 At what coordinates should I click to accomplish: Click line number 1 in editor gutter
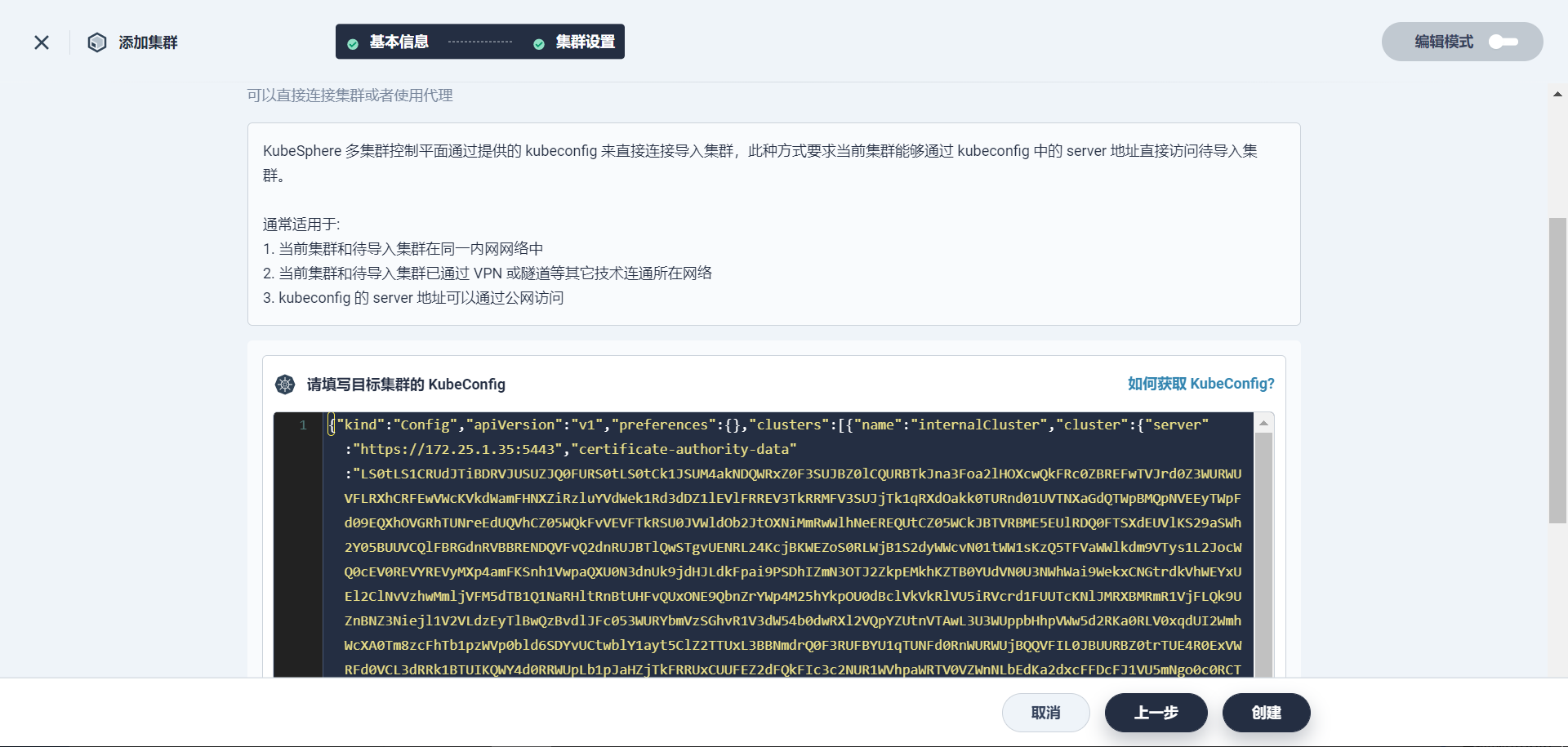[x=303, y=425]
